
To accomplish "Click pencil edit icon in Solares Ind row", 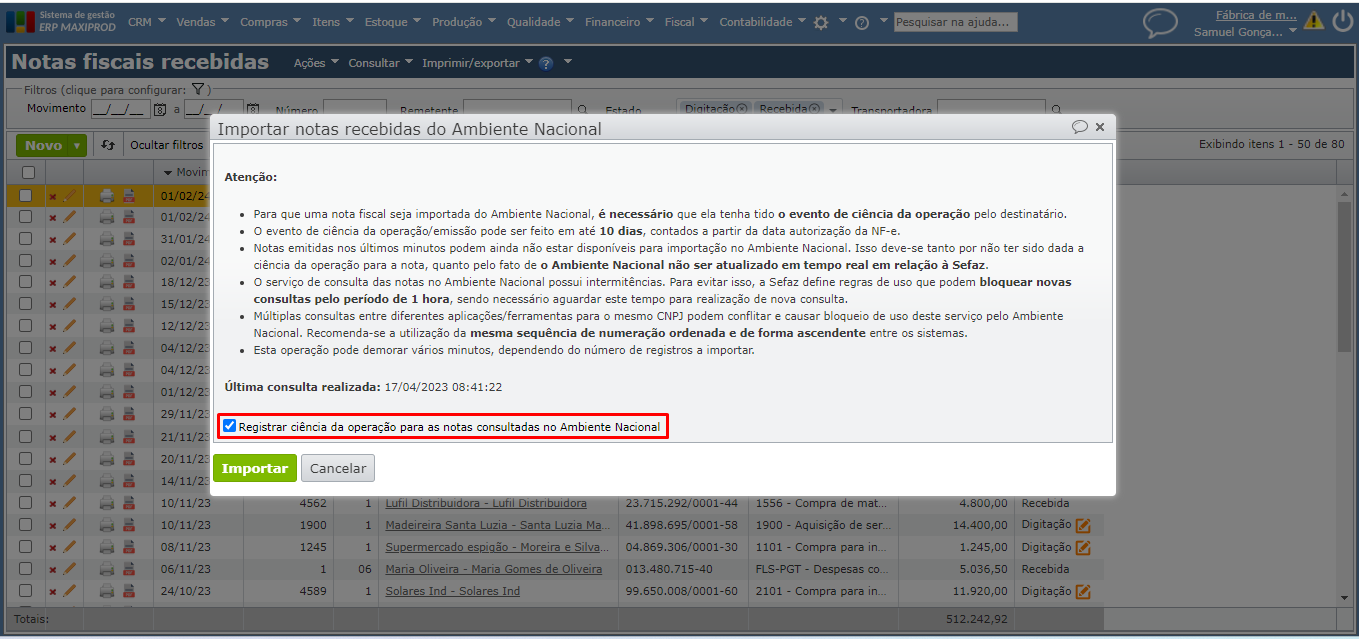I will pyautogui.click(x=69, y=591).
